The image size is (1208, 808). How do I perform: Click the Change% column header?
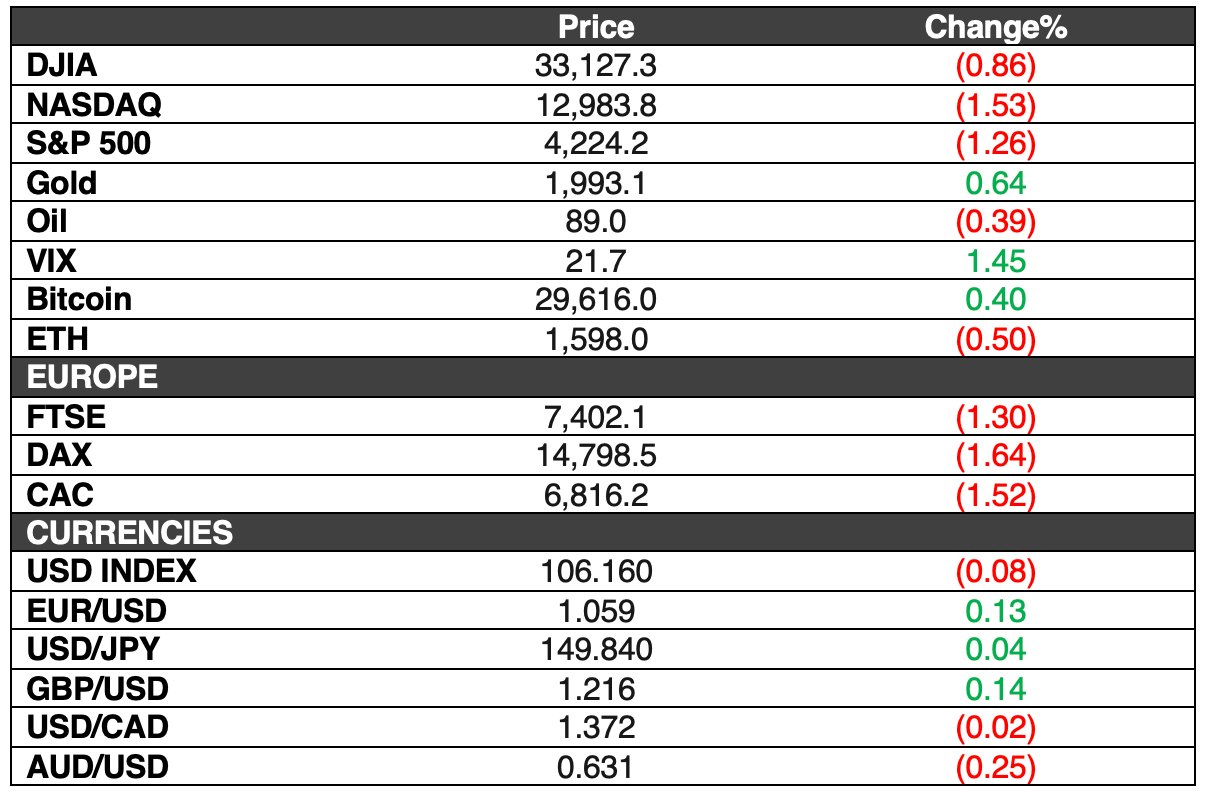pyautogui.click(x=996, y=27)
